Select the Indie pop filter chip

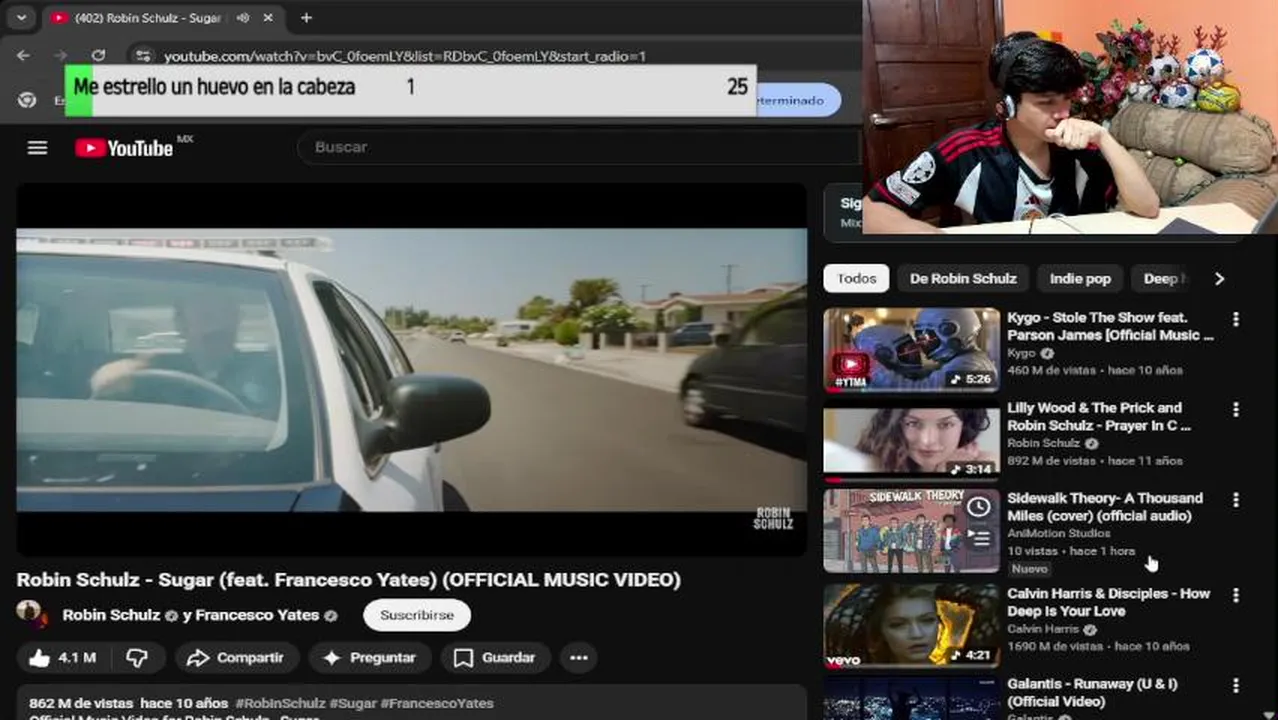[x=1080, y=279]
